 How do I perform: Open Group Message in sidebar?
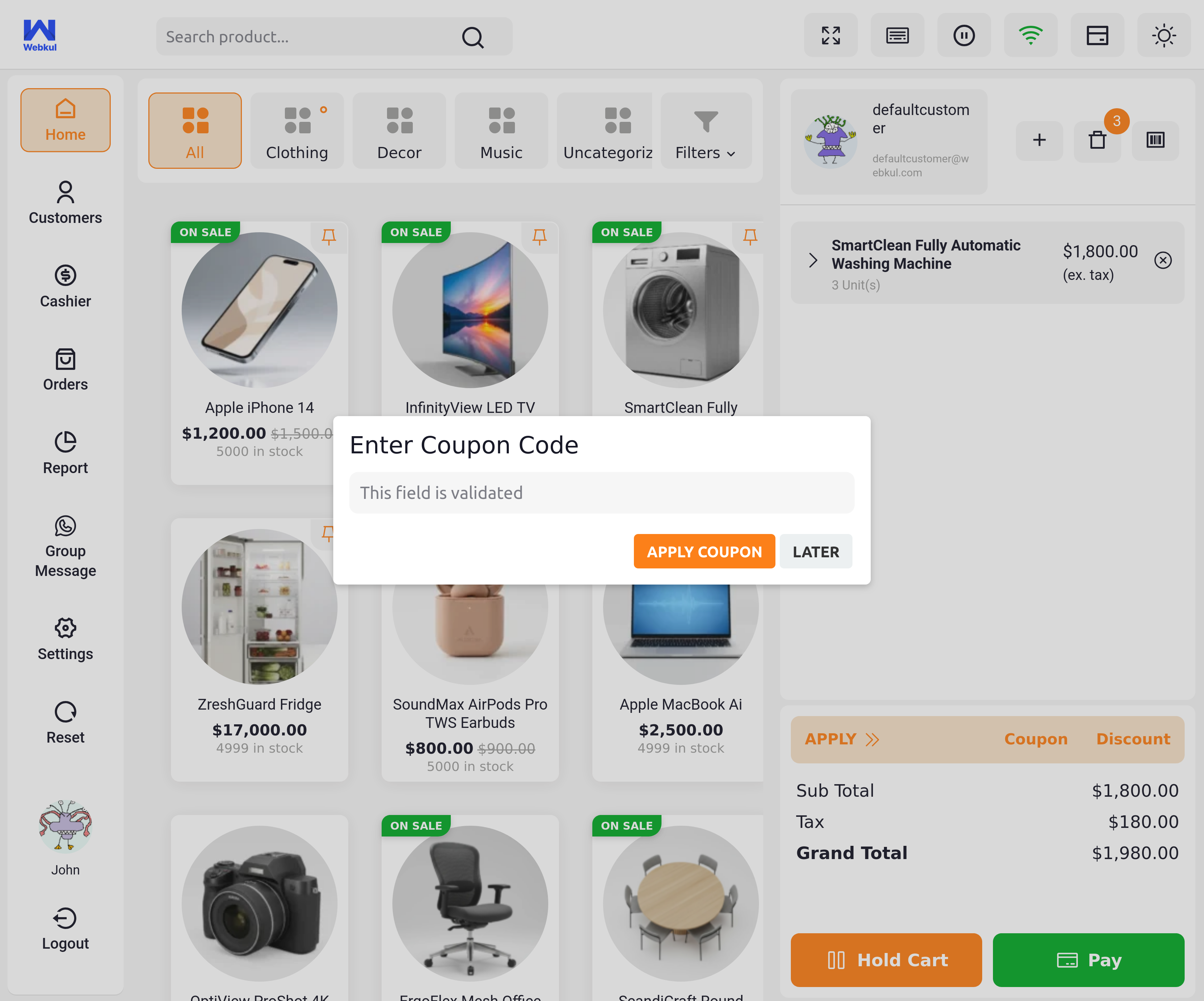click(65, 546)
